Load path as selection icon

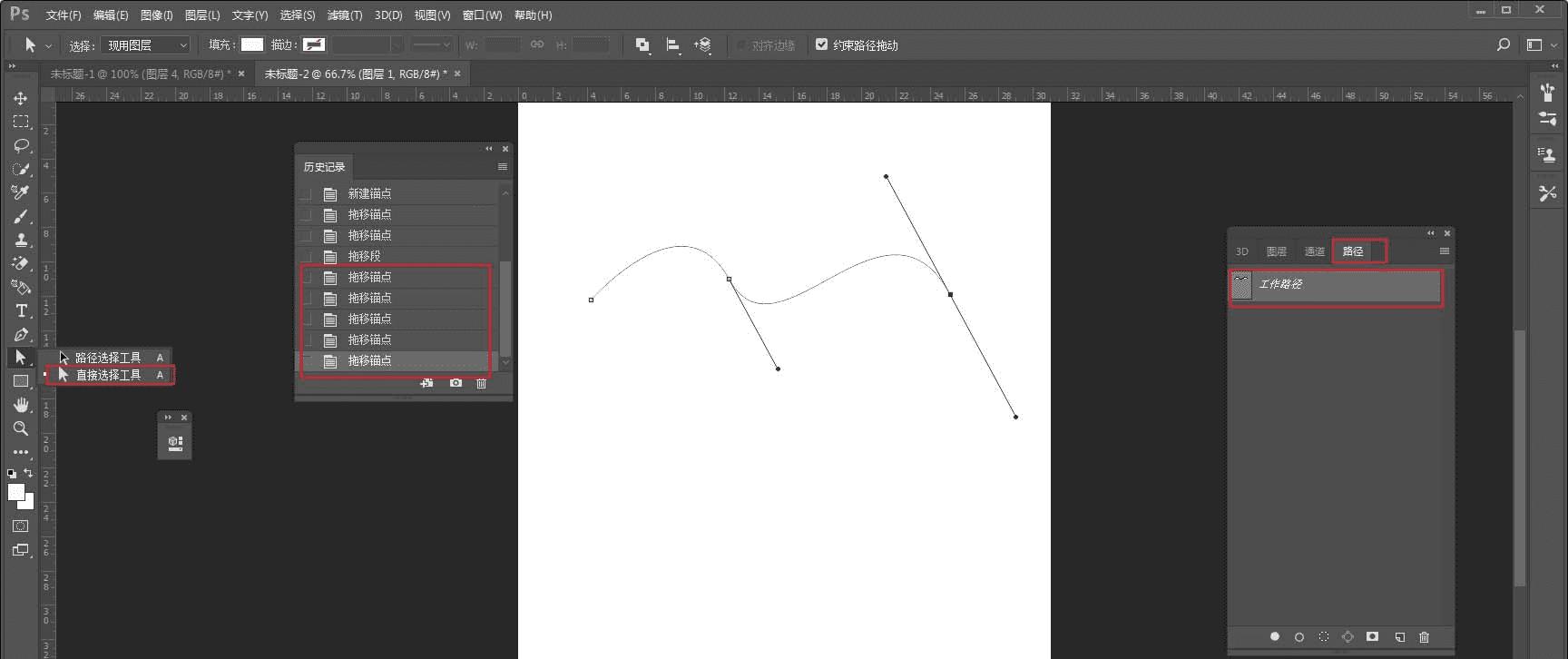tap(1324, 637)
